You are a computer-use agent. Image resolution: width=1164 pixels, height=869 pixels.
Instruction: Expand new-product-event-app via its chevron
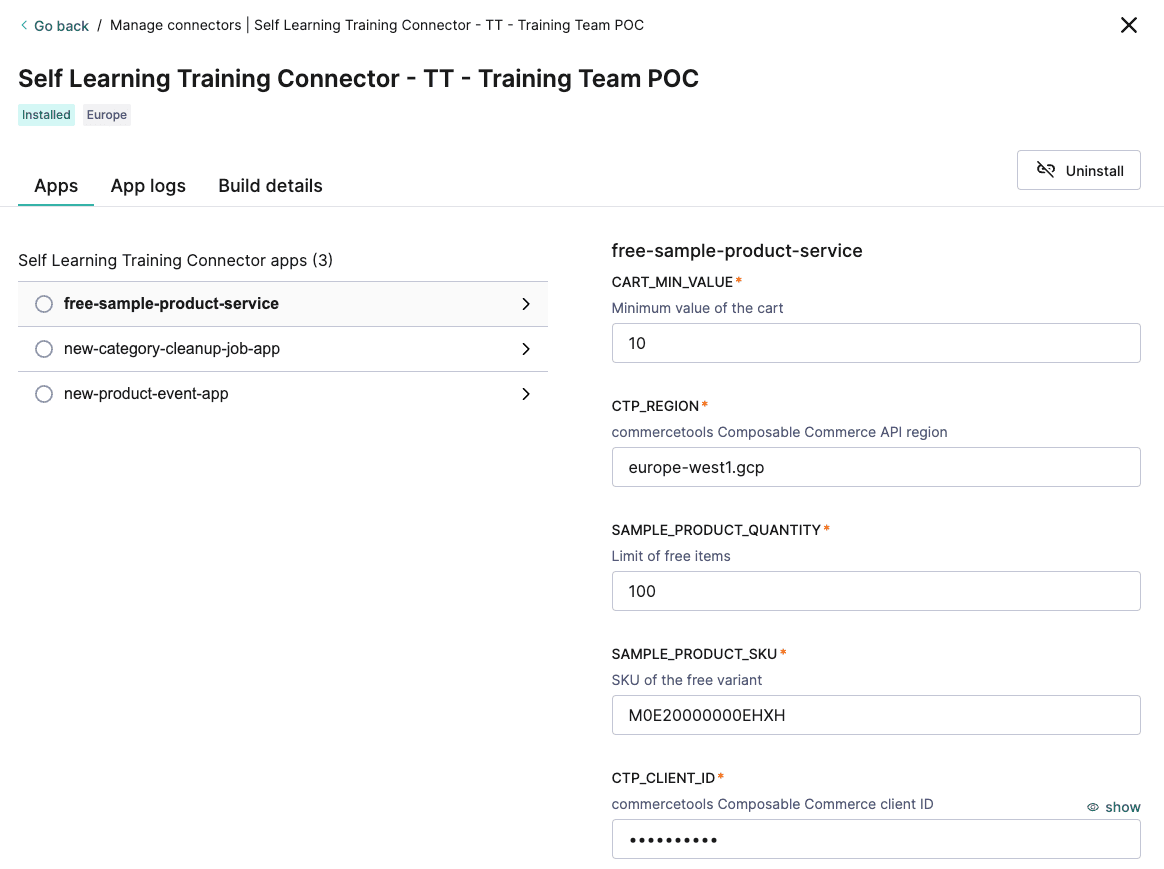526,394
